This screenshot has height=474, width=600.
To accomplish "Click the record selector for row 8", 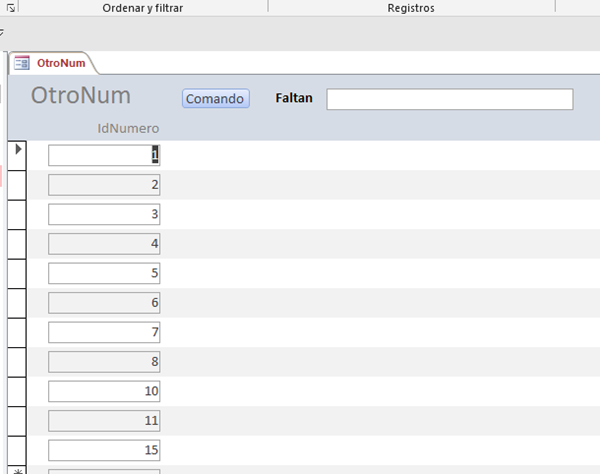I will tap(17, 362).
